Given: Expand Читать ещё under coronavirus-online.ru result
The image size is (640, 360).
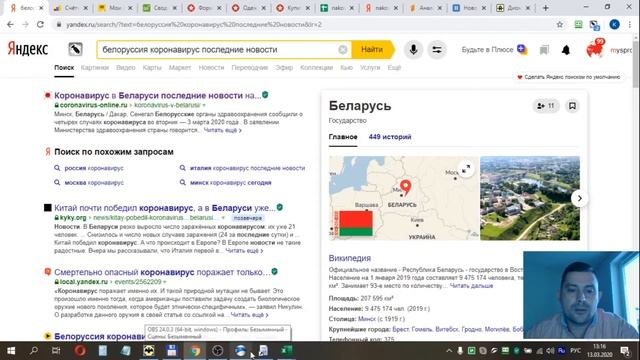Looking at the screenshot, I should (222, 130).
